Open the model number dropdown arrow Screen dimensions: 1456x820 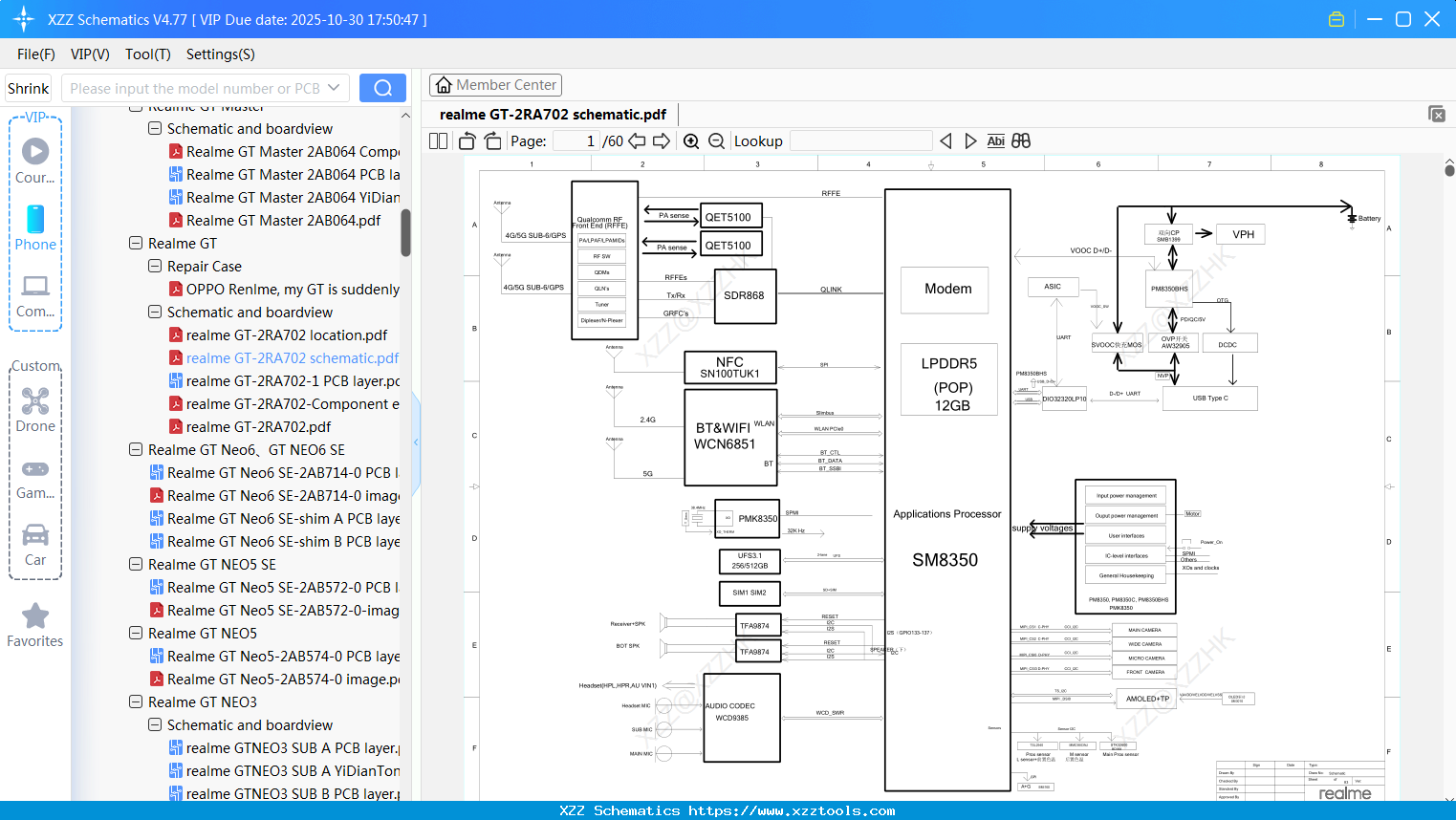334,87
